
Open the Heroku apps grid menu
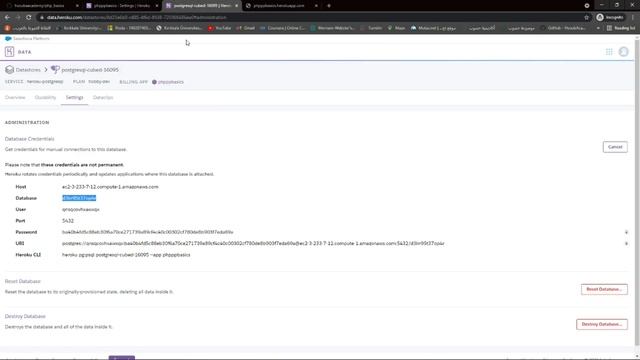[x=609, y=52]
